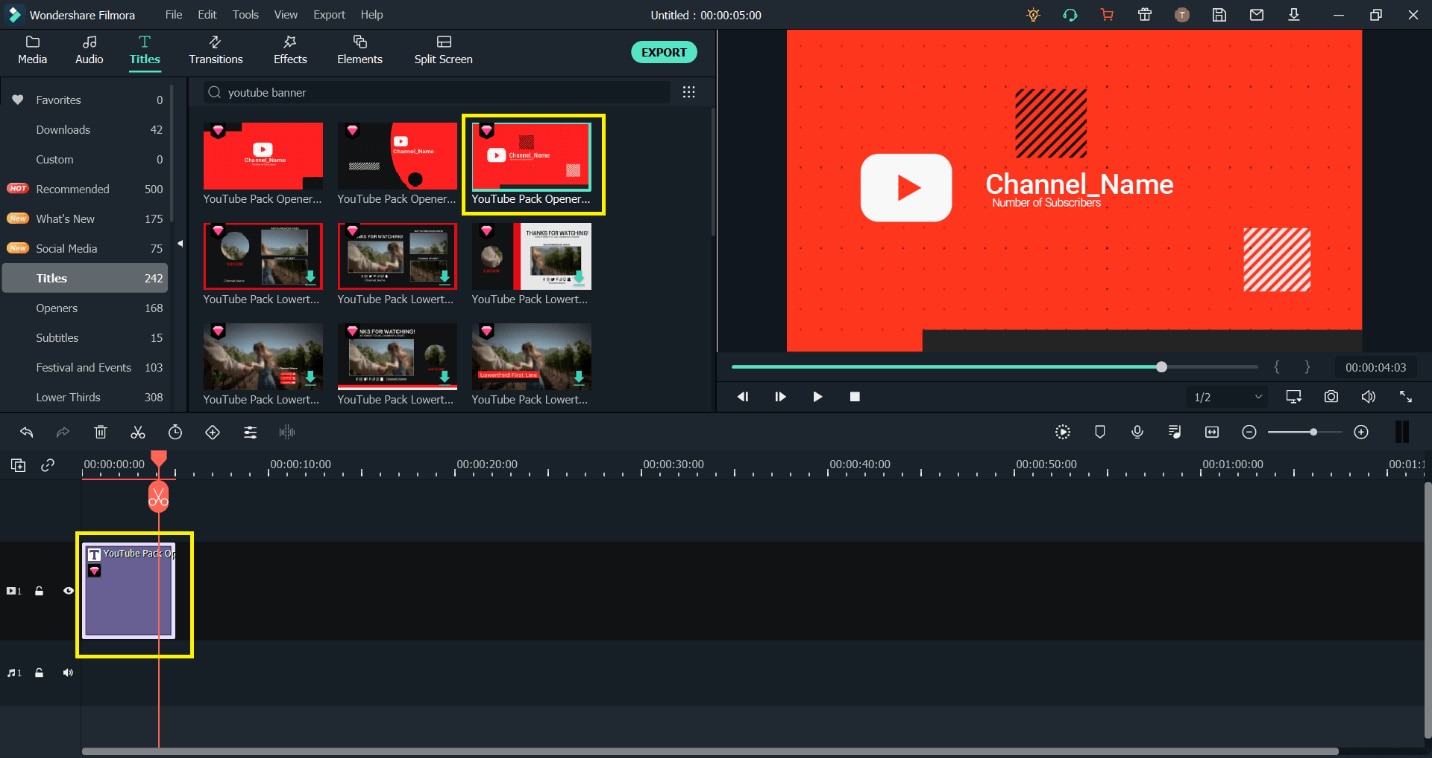Add a marker with shield icon

tap(1100, 432)
